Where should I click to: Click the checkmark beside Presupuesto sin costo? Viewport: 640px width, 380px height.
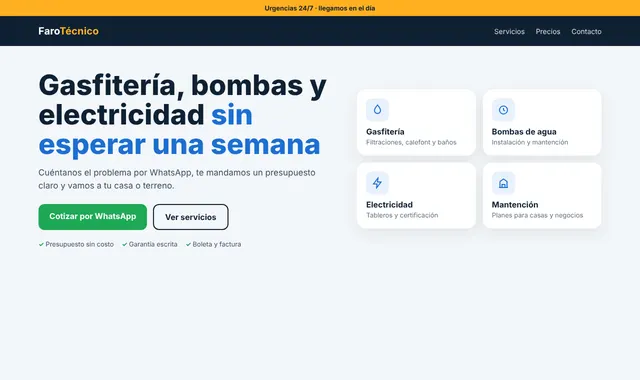41,244
